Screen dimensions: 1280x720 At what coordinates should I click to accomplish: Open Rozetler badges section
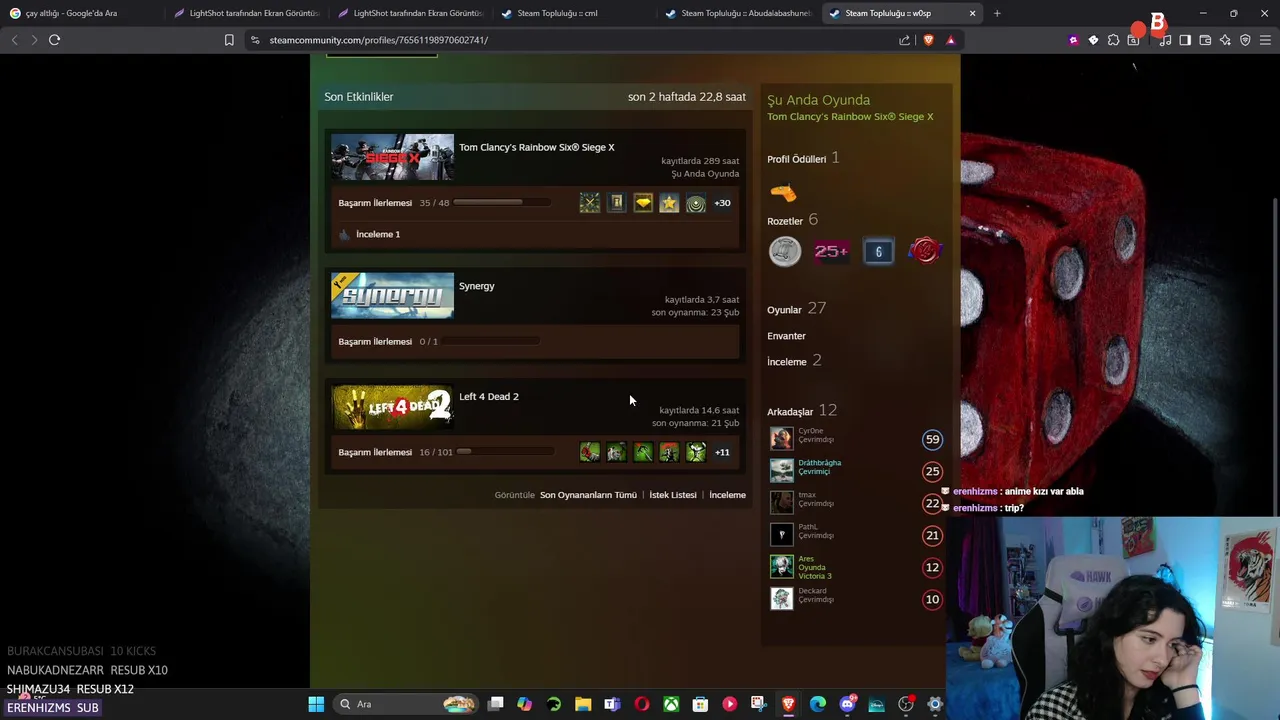click(x=785, y=221)
